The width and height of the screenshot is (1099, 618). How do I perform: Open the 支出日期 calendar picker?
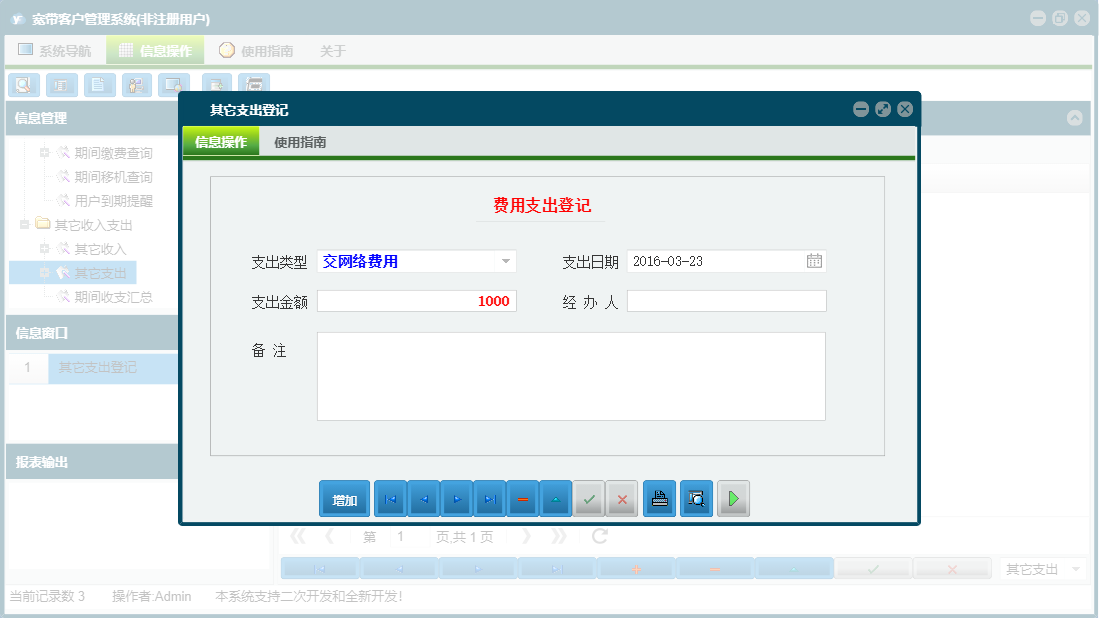[x=816, y=261]
